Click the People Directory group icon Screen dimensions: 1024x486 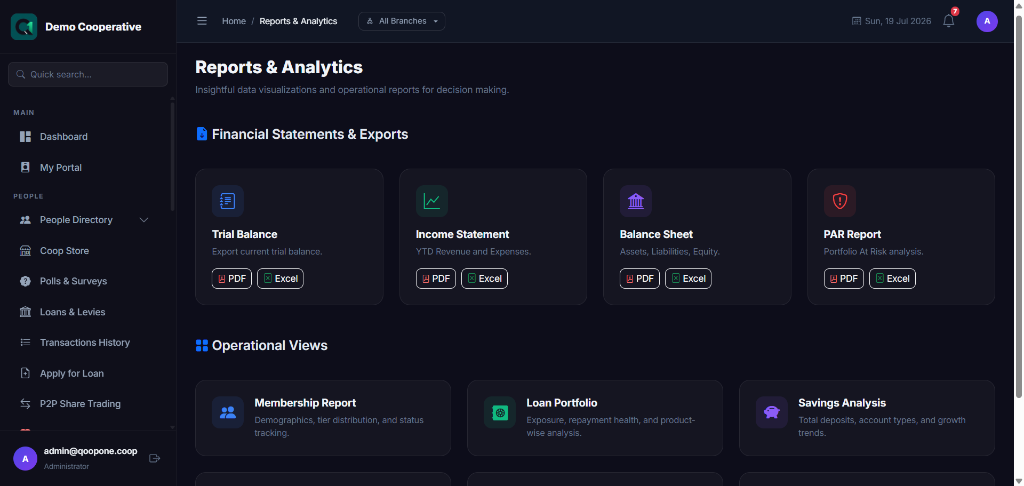coord(25,220)
